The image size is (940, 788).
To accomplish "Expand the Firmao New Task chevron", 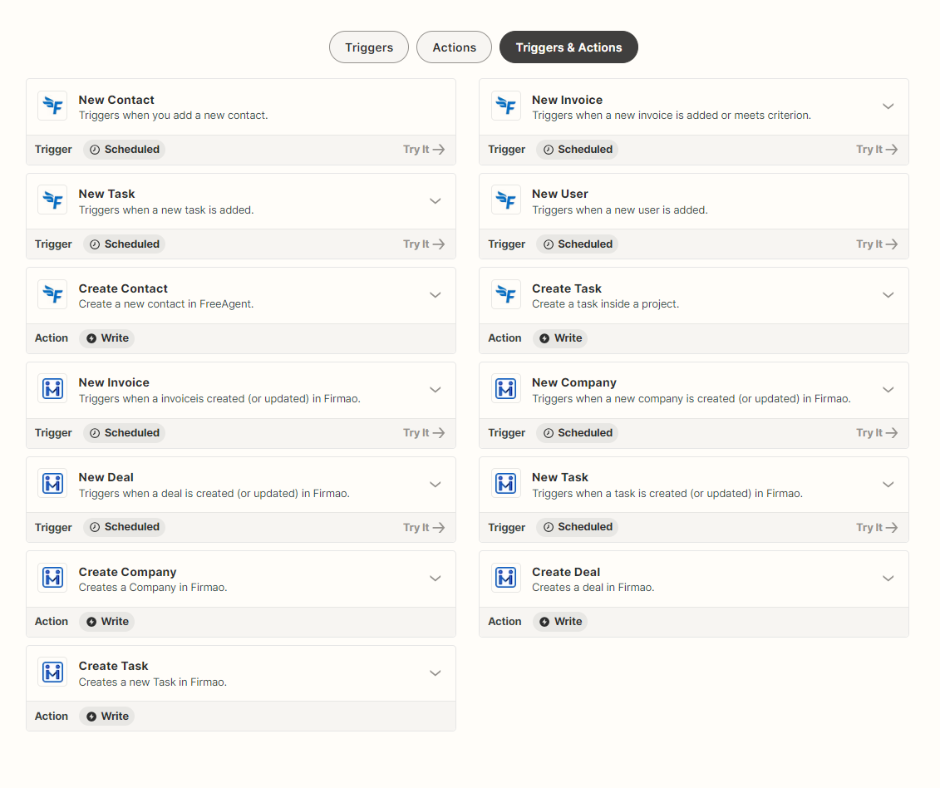I will 888,484.
